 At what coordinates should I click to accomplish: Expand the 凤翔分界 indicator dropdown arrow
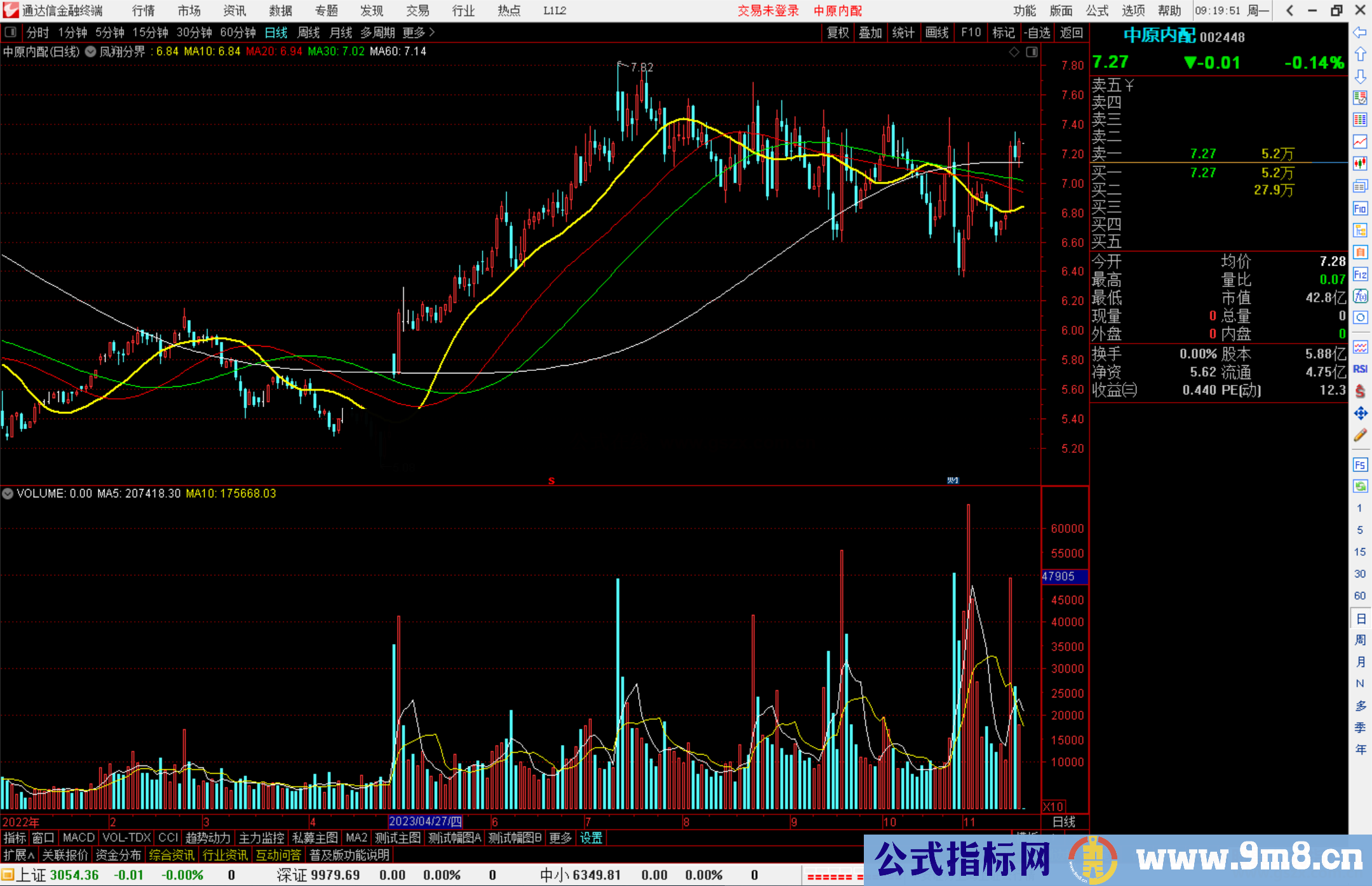91,51
